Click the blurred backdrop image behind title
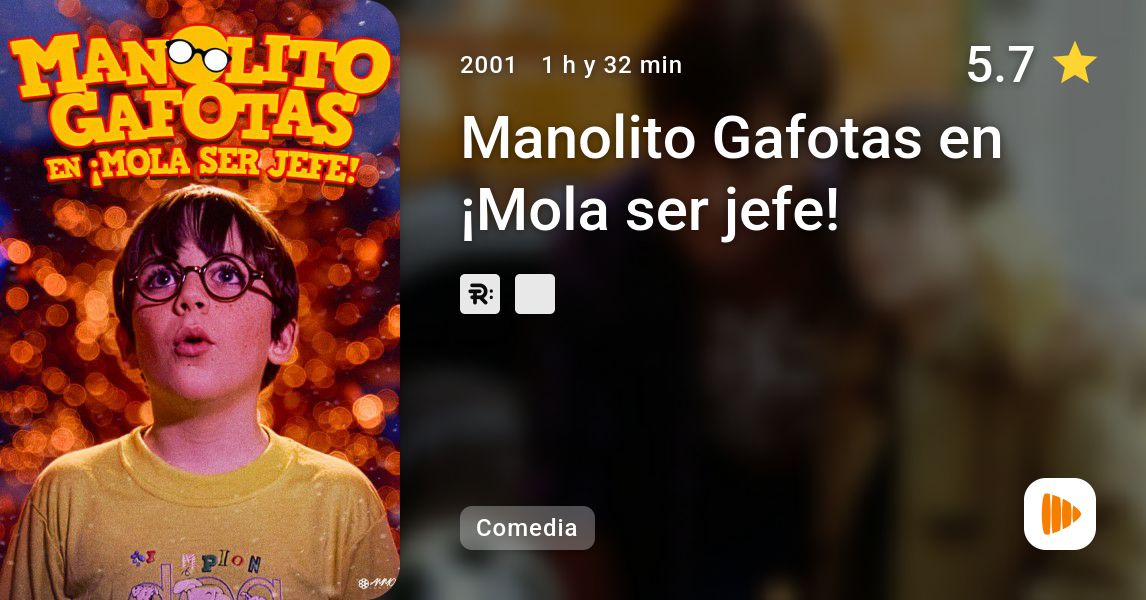 click(x=773, y=300)
